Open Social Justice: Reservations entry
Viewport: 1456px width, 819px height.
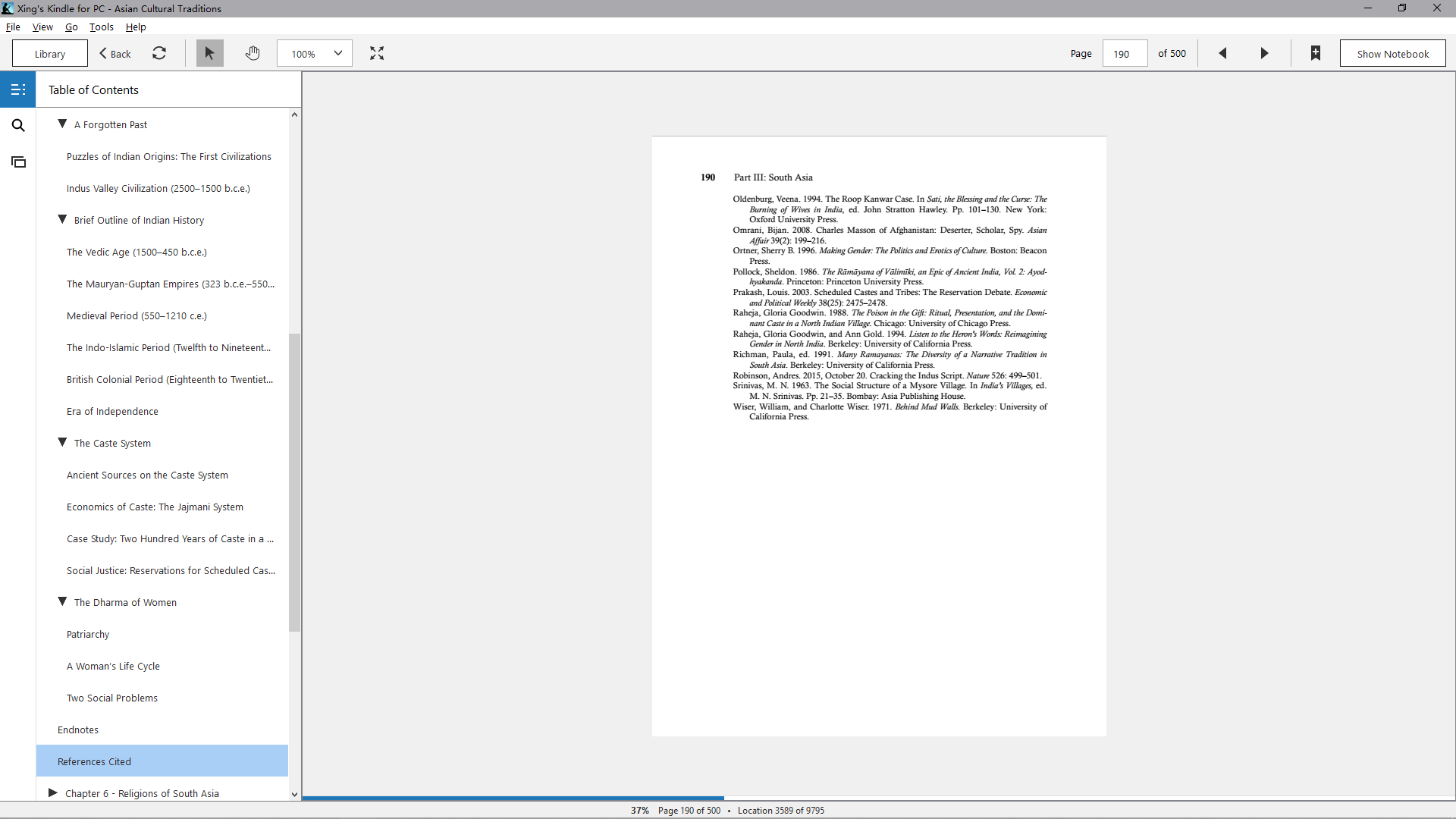pyautogui.click(x=171, y=570)
